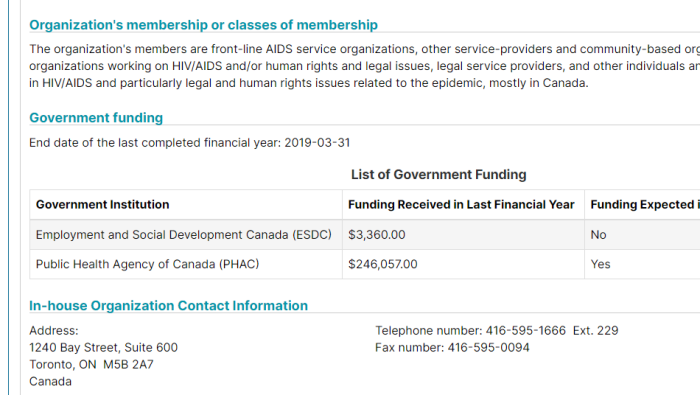Click the Organization's membership or classes heading

pos(204,25)
